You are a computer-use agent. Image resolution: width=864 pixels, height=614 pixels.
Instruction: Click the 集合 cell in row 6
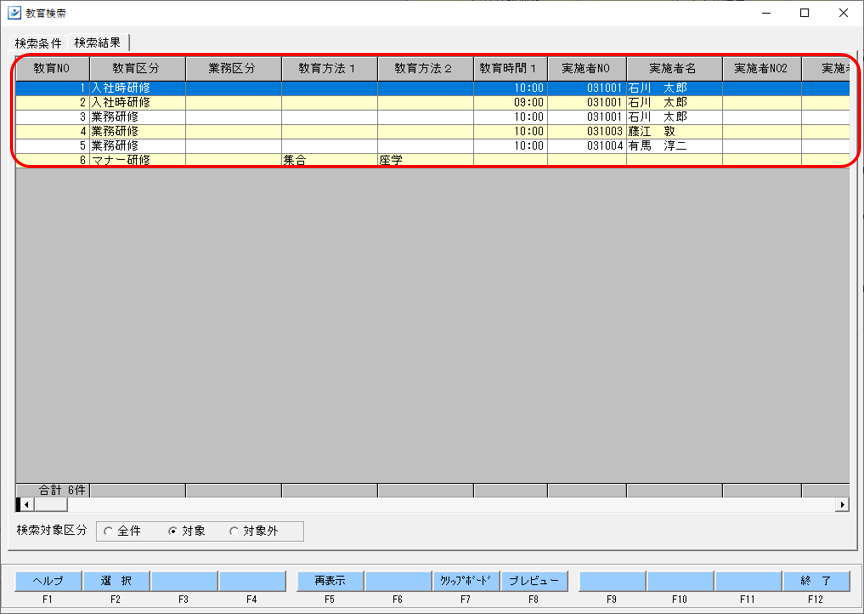pyautogui.click(x=330, y=160)
